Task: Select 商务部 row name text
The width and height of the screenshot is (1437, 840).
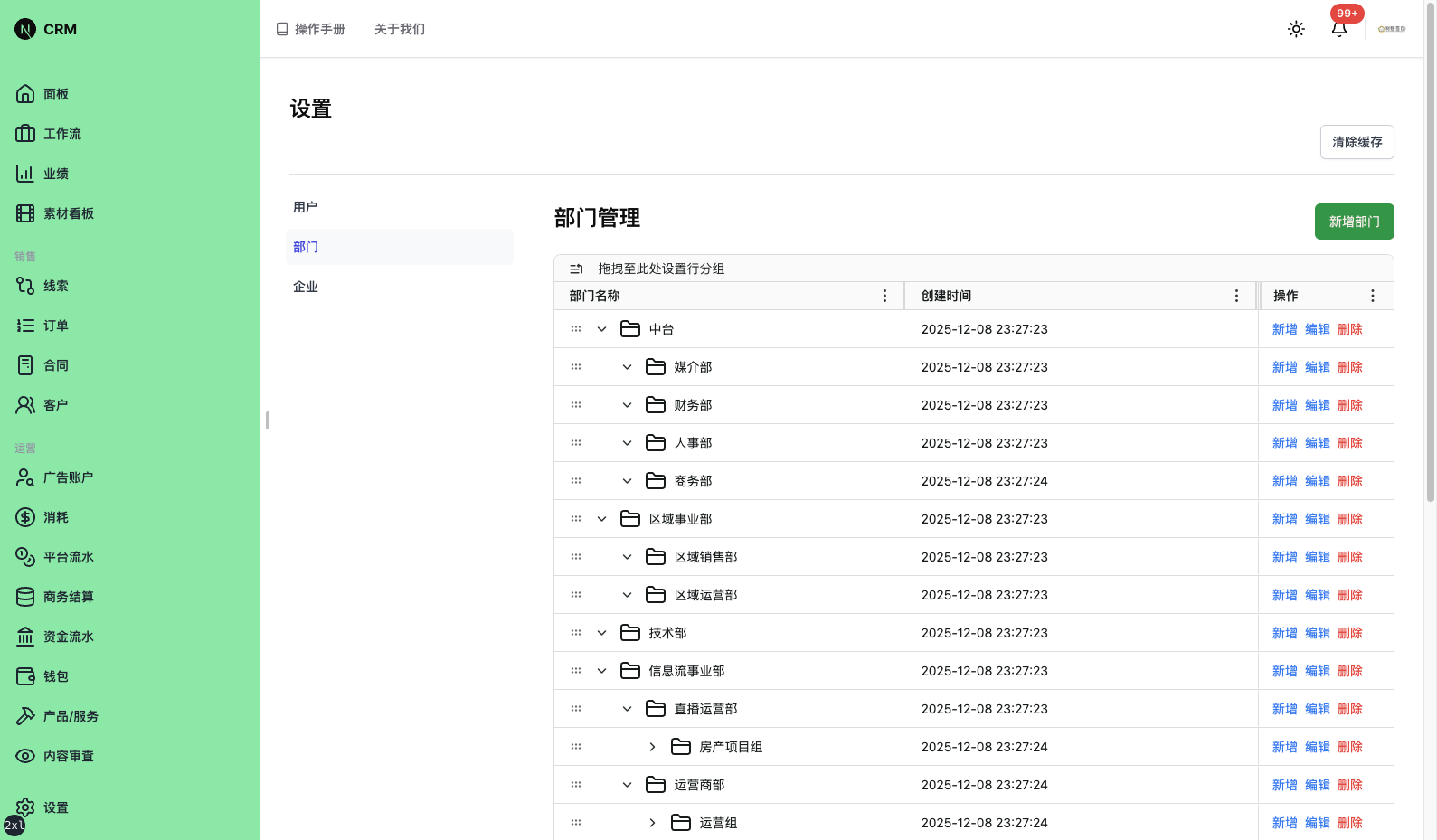Action: 693,481
